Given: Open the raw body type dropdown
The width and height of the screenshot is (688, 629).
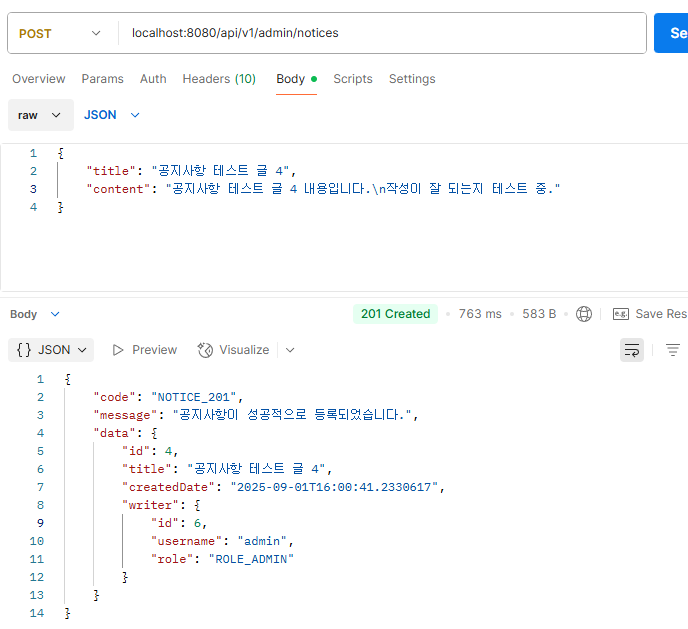Looking at the screenshot, I should click(41, 115).
